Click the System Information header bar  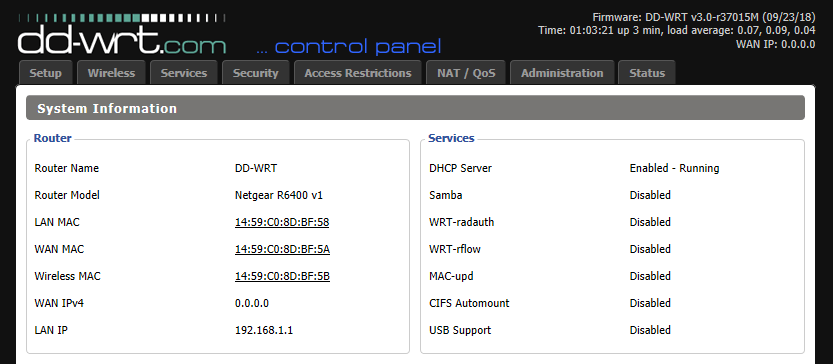coord(415,108)
